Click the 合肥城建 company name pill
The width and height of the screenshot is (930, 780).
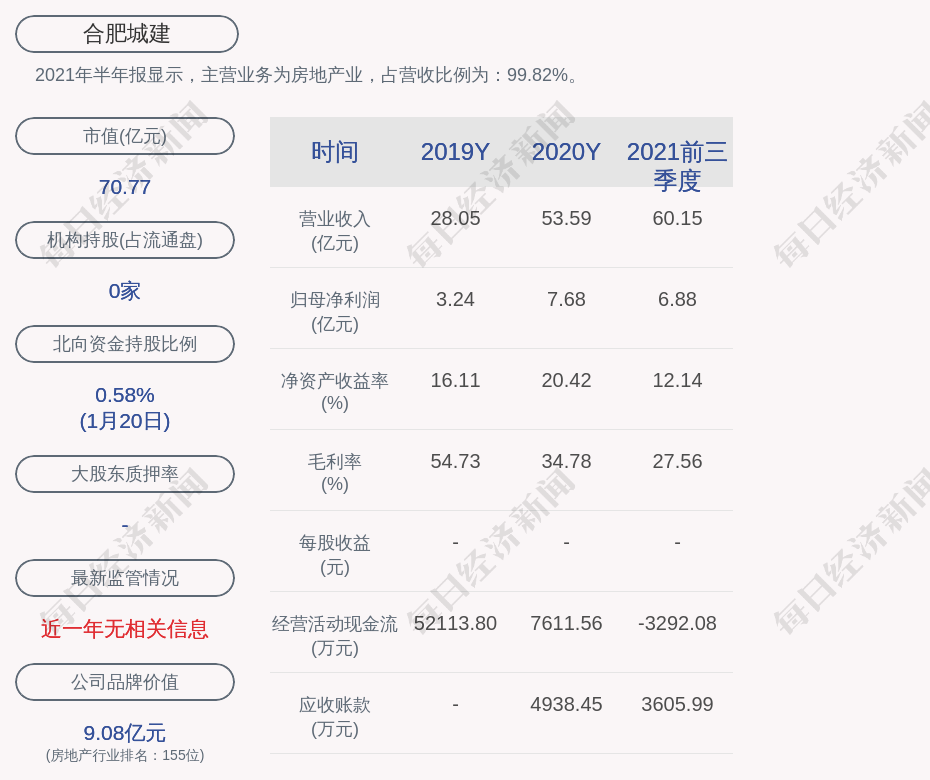tap(127, 34)
